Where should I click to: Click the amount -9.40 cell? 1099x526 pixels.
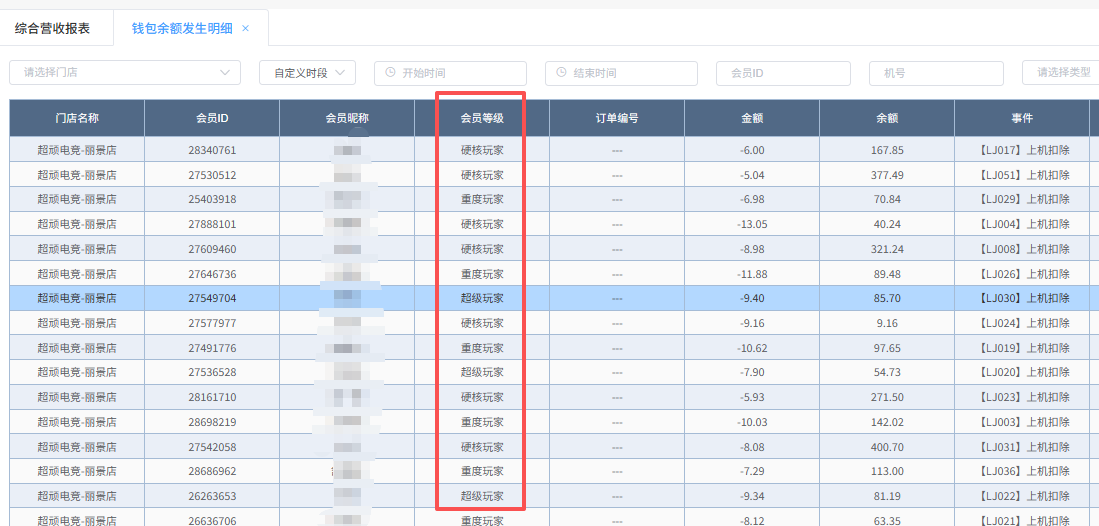click(x=752, y=298)
